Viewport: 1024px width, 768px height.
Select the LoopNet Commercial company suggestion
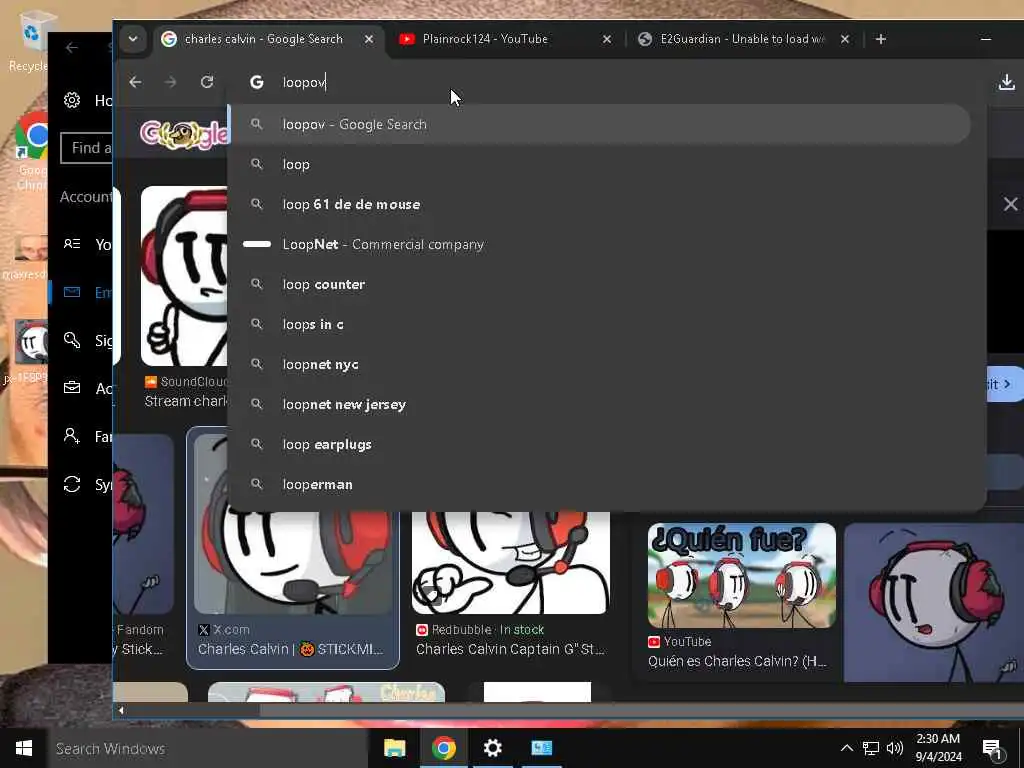tap(600, 244)
